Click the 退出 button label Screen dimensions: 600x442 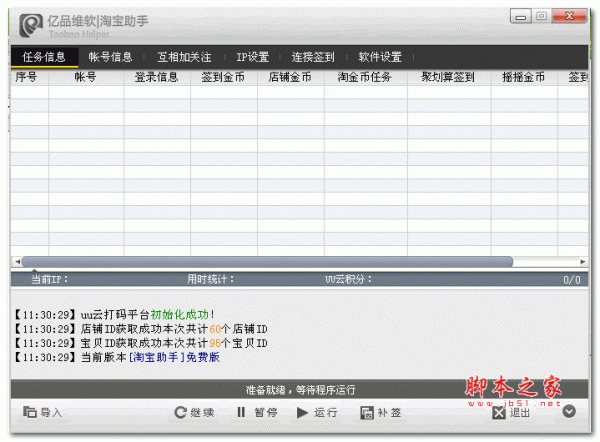[520, 413]
